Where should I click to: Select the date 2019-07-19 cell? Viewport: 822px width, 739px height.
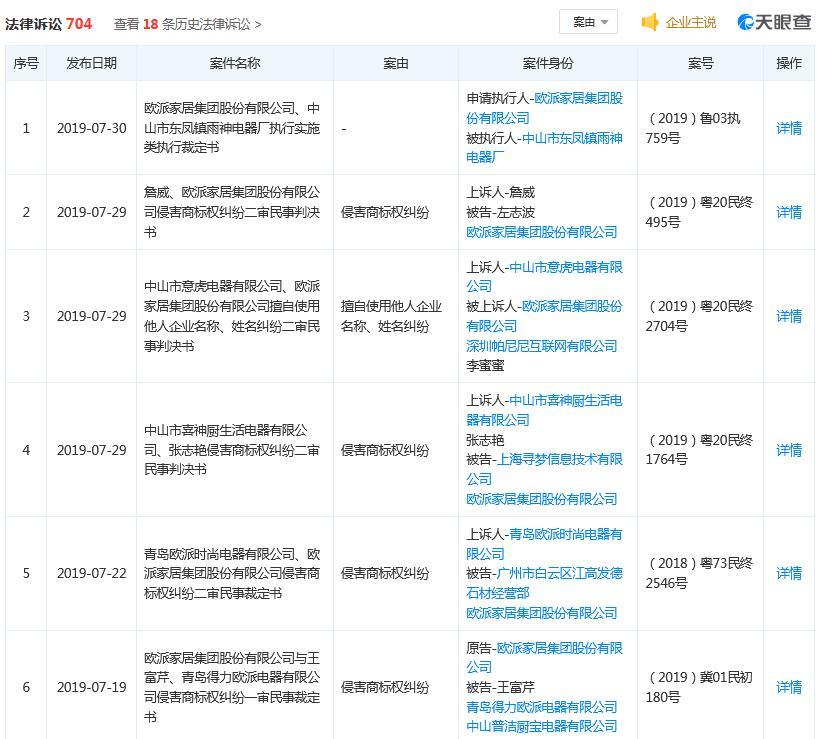[92, 687]
